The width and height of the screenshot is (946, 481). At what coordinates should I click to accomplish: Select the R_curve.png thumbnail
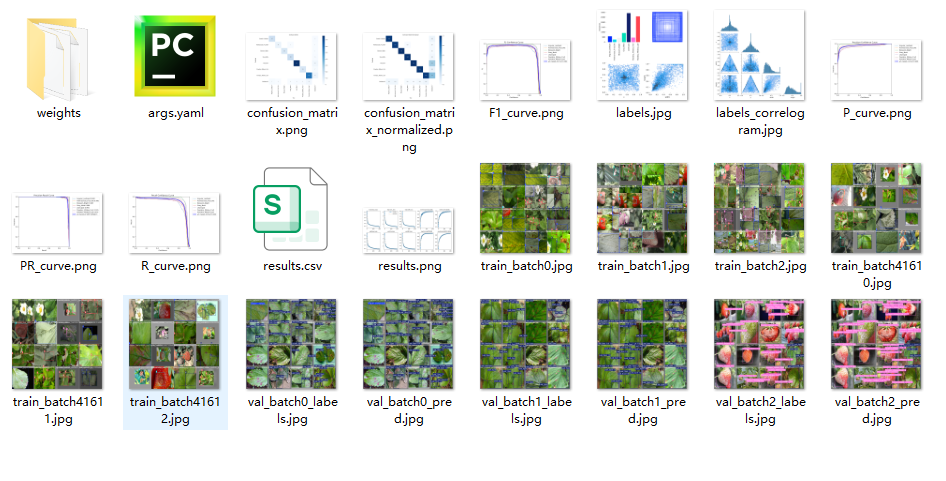point(174,223)
